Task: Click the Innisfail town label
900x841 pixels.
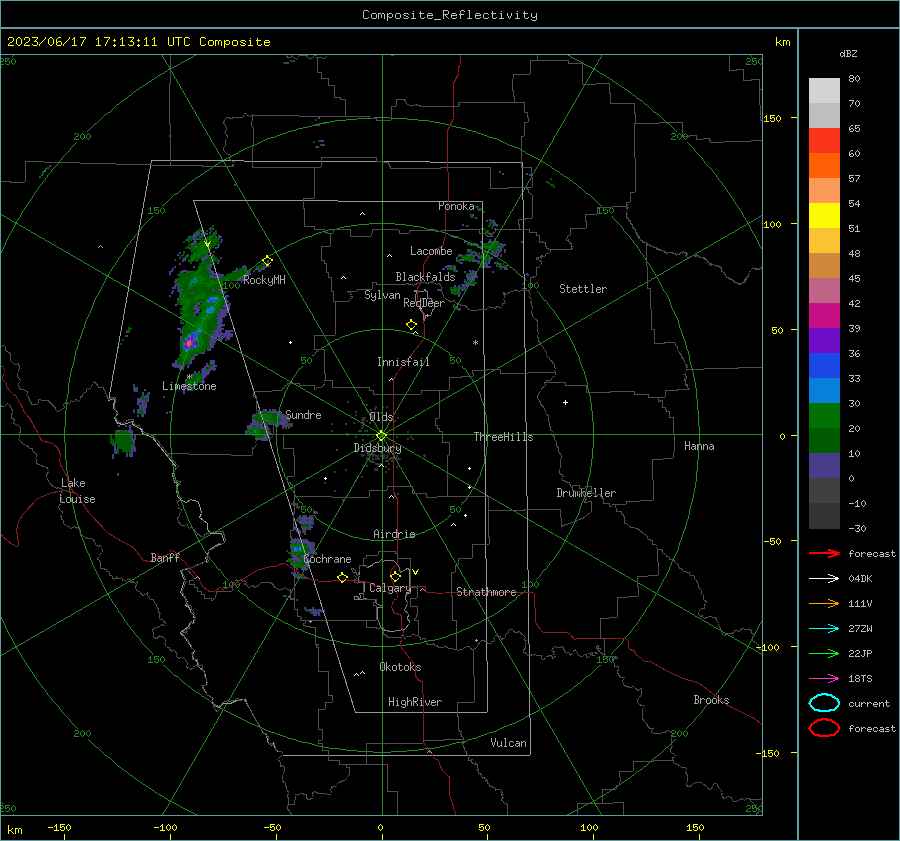Action: coord(403,362)
